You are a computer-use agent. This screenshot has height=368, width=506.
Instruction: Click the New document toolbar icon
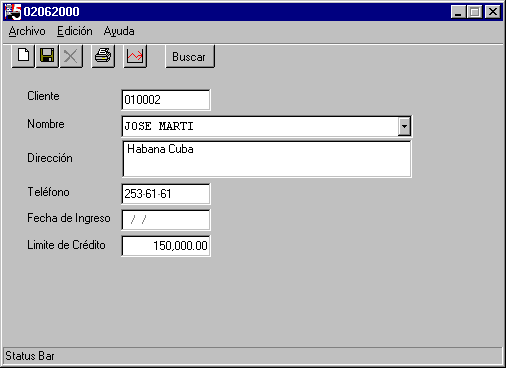23,56
